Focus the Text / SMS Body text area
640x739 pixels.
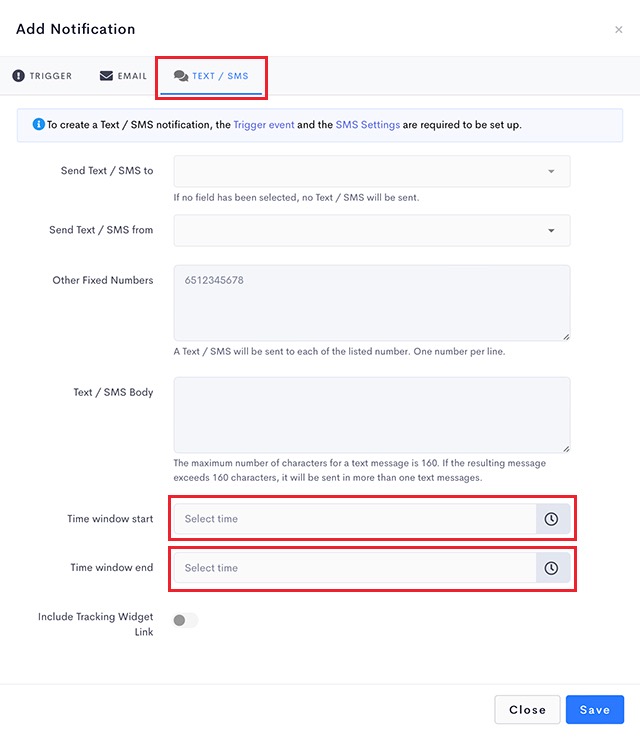tap(372, 415)
